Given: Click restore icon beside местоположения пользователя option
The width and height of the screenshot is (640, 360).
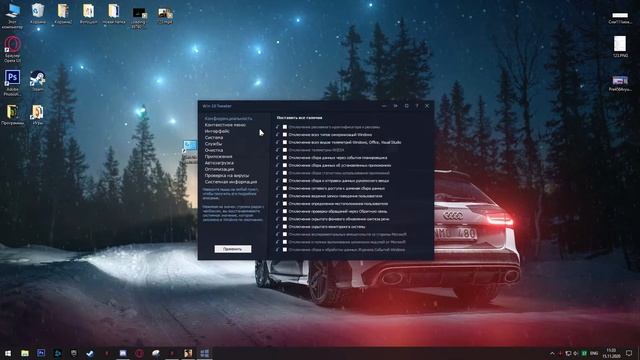Looking at the screenshot, I should [x=278, y=204].
